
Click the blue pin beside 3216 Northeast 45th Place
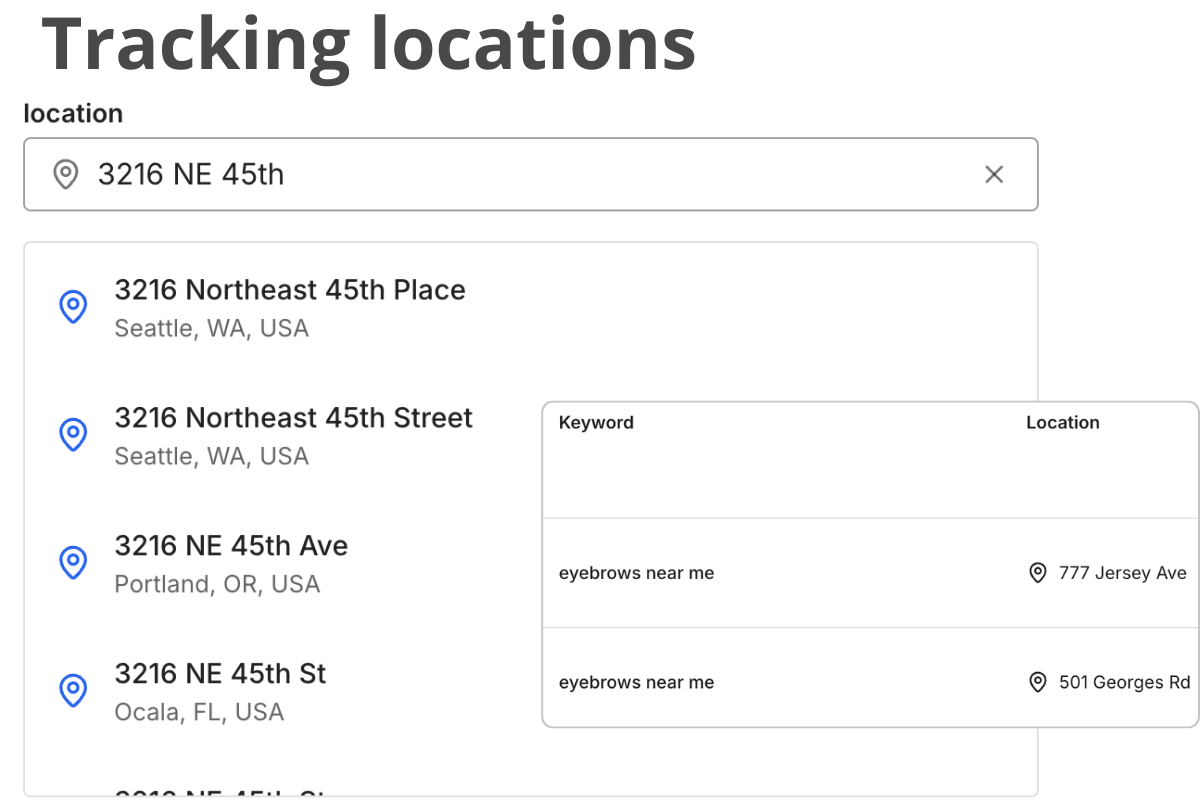(72, 307)
